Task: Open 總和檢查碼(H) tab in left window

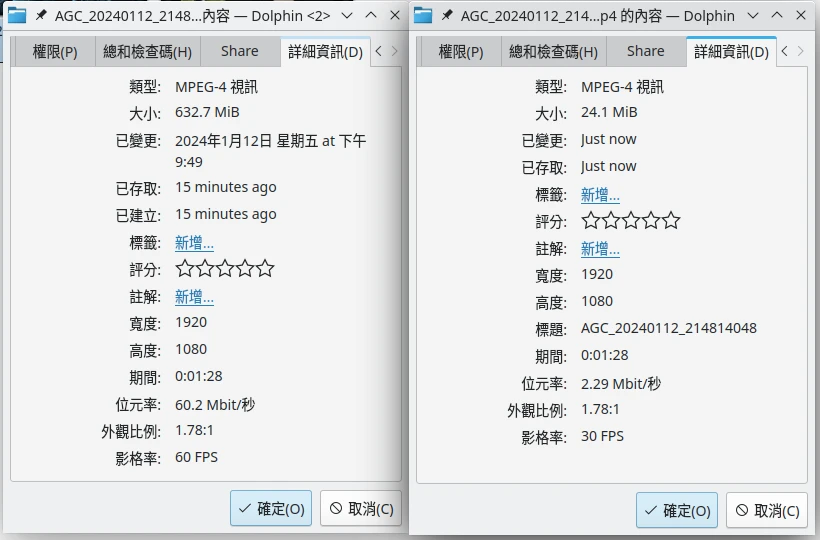Action: (x=147, y=52)
